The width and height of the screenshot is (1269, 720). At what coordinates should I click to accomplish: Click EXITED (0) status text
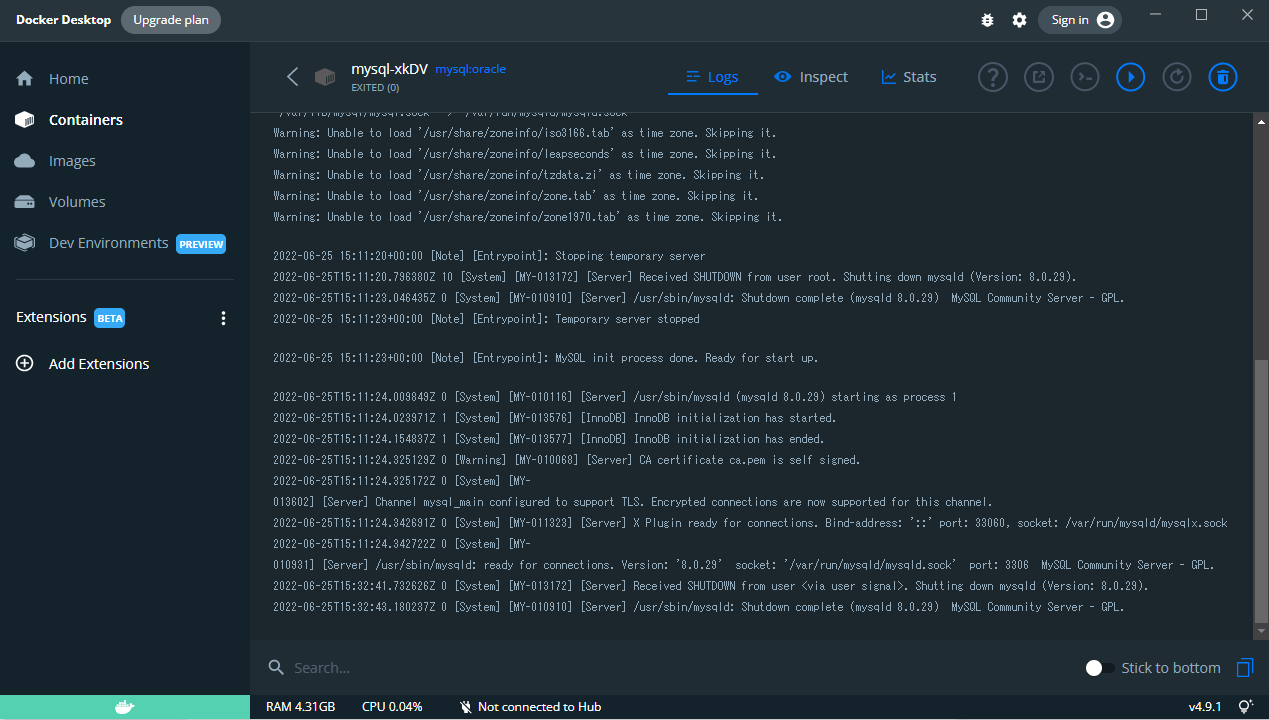click(375, 88)
